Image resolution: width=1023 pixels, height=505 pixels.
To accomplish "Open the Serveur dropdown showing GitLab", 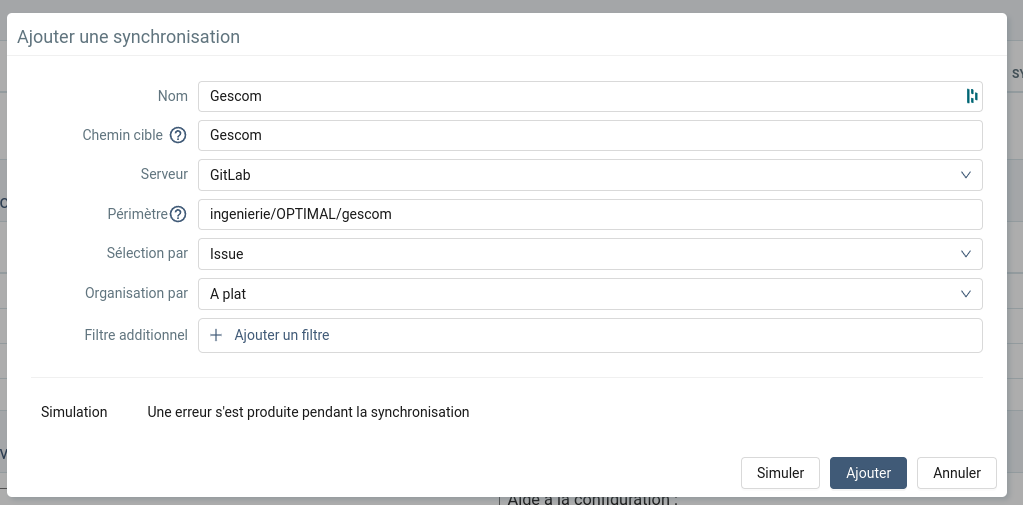I will pos(590,175).
